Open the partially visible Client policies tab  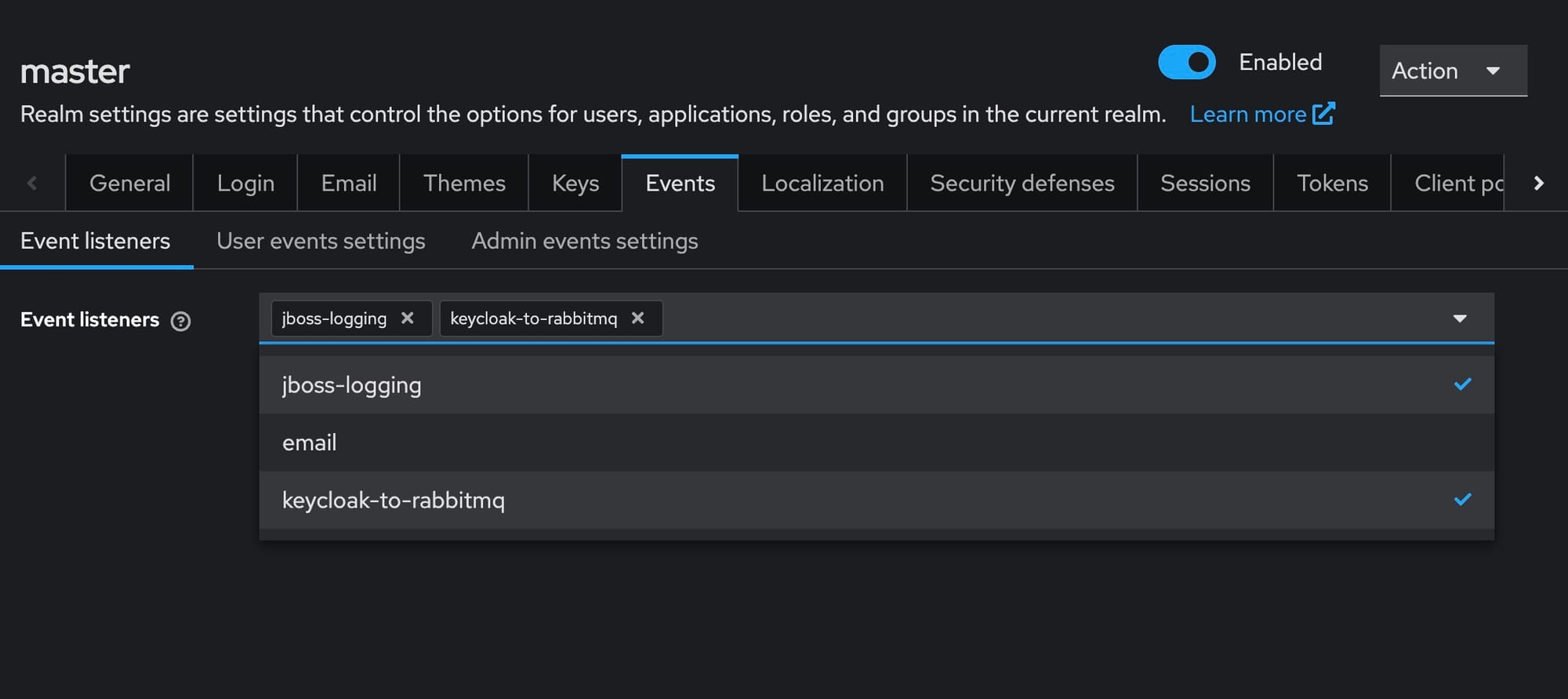pos(1448,183)
